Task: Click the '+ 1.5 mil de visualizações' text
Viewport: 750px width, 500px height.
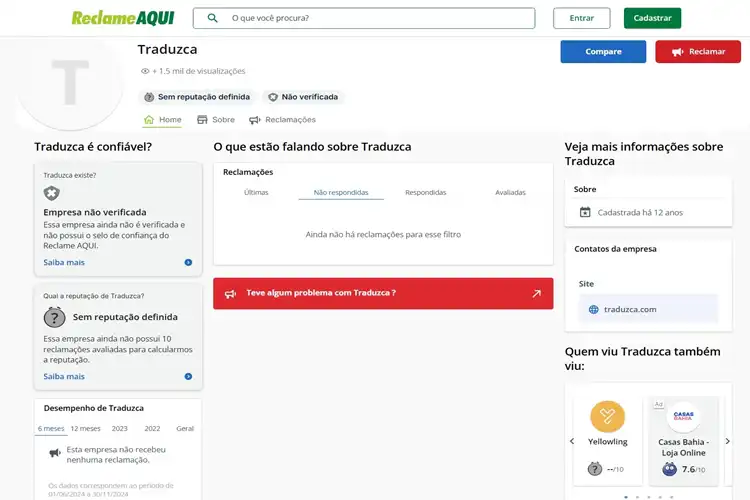Action: [x=199, y=71]
